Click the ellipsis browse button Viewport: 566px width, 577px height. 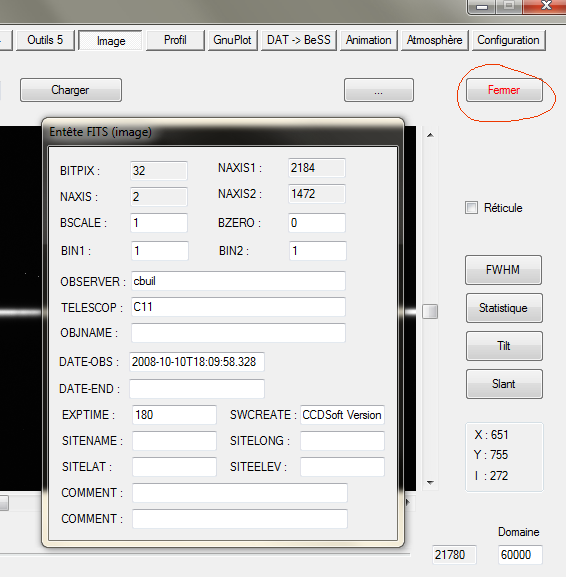[x=379, y=90]
